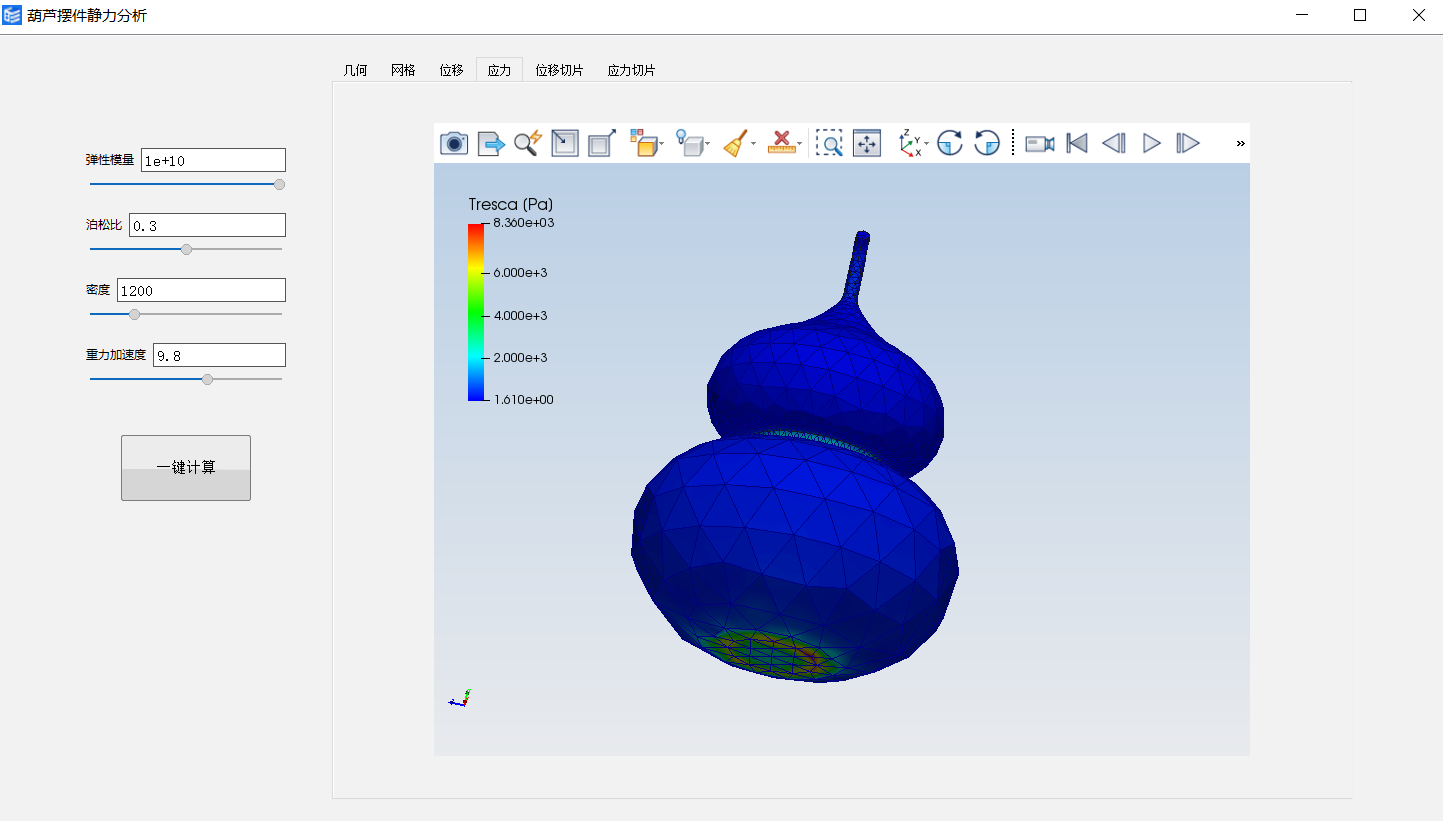The width and height of the screenshot is (1443, 821).
Task: Click the 一键计算 button
Action: [x=186, y=468]
